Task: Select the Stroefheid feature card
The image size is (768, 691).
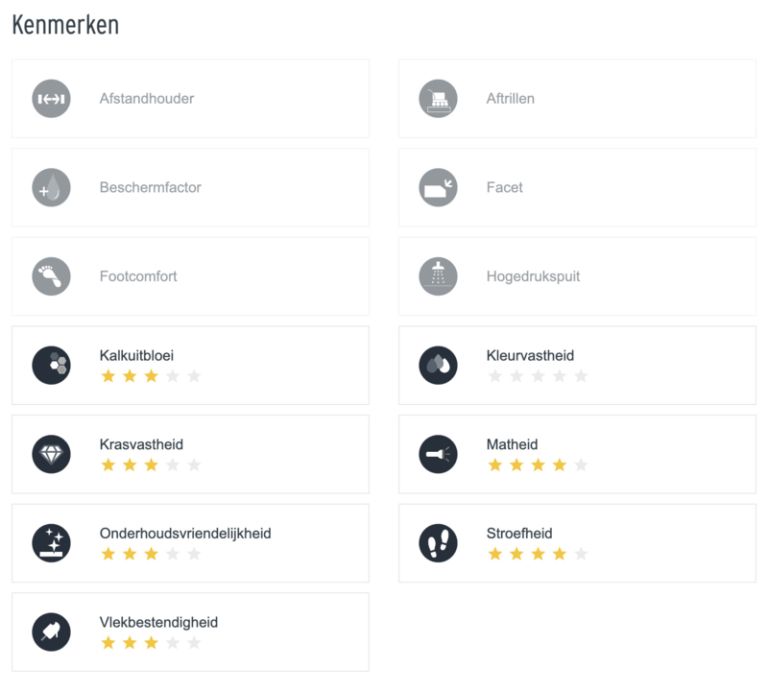Action: (x=577, y=543)
